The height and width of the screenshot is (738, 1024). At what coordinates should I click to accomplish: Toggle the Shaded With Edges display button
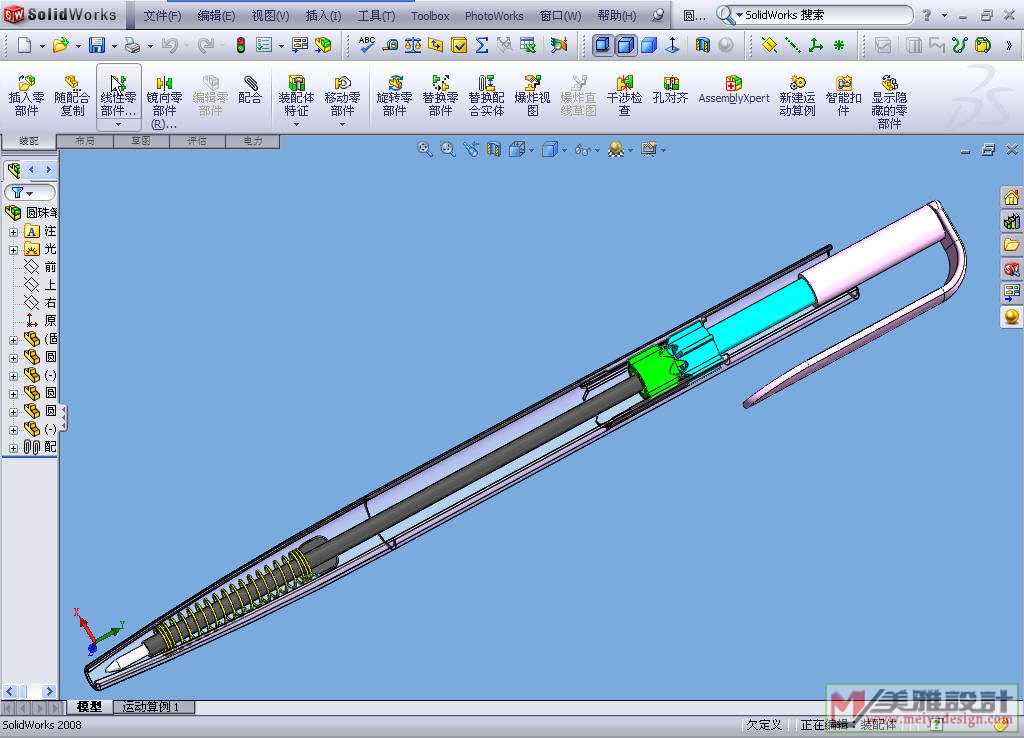[x=603, y=45]
